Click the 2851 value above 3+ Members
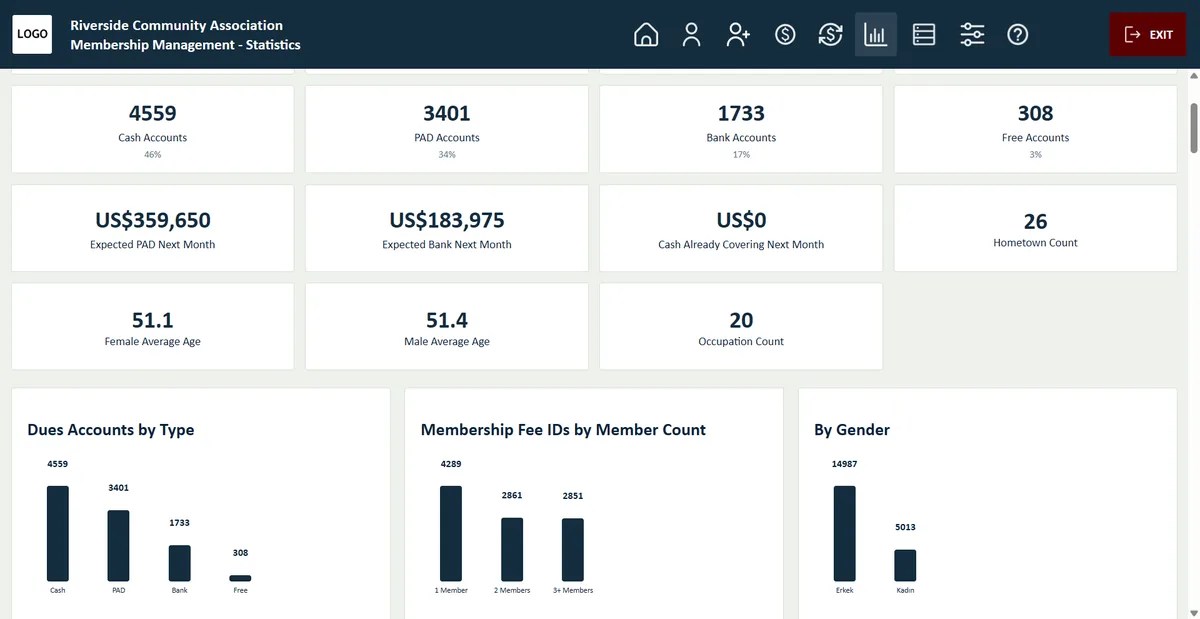 (x=573, y=495)
